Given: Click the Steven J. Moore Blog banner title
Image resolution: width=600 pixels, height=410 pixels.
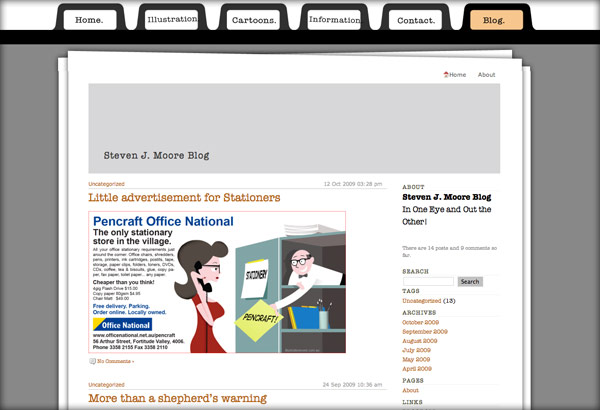Looking at the screenshot, I should [x=156, y=155].
